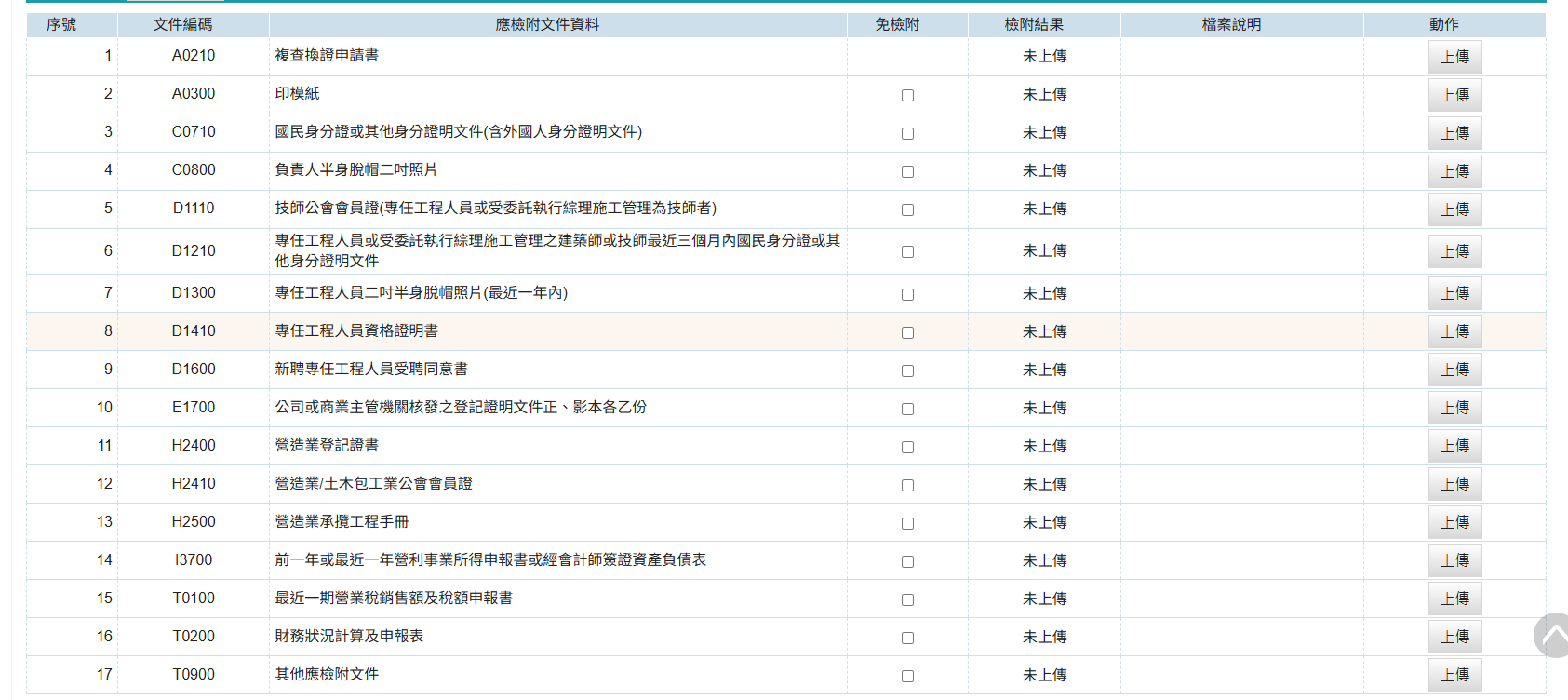The width and height of the screenshot is (1568, 700).
Task: Click the 文件編碼 column header
Action: pos(182,25)
